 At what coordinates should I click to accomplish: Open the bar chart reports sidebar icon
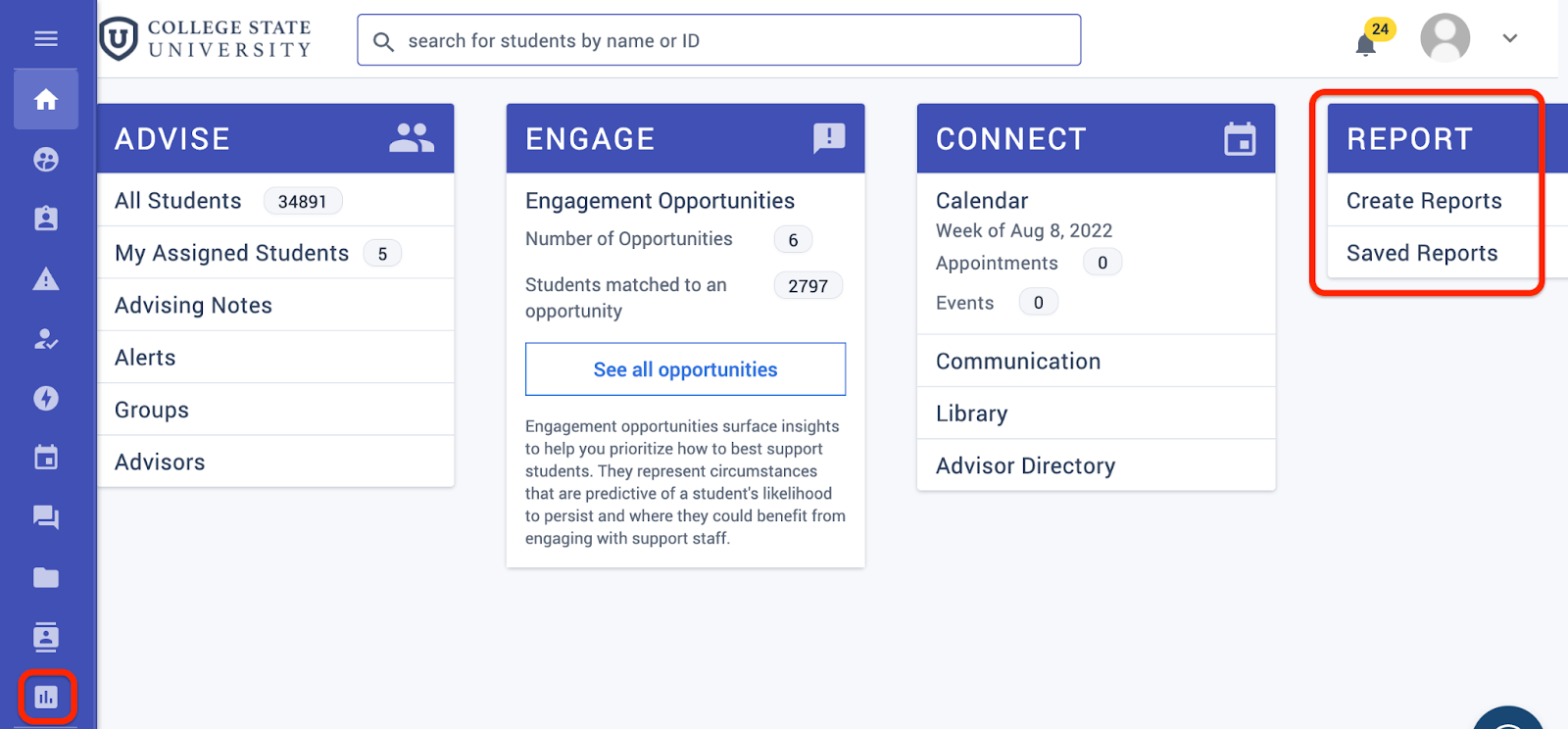pyautogui.click(x=46, y=697)
